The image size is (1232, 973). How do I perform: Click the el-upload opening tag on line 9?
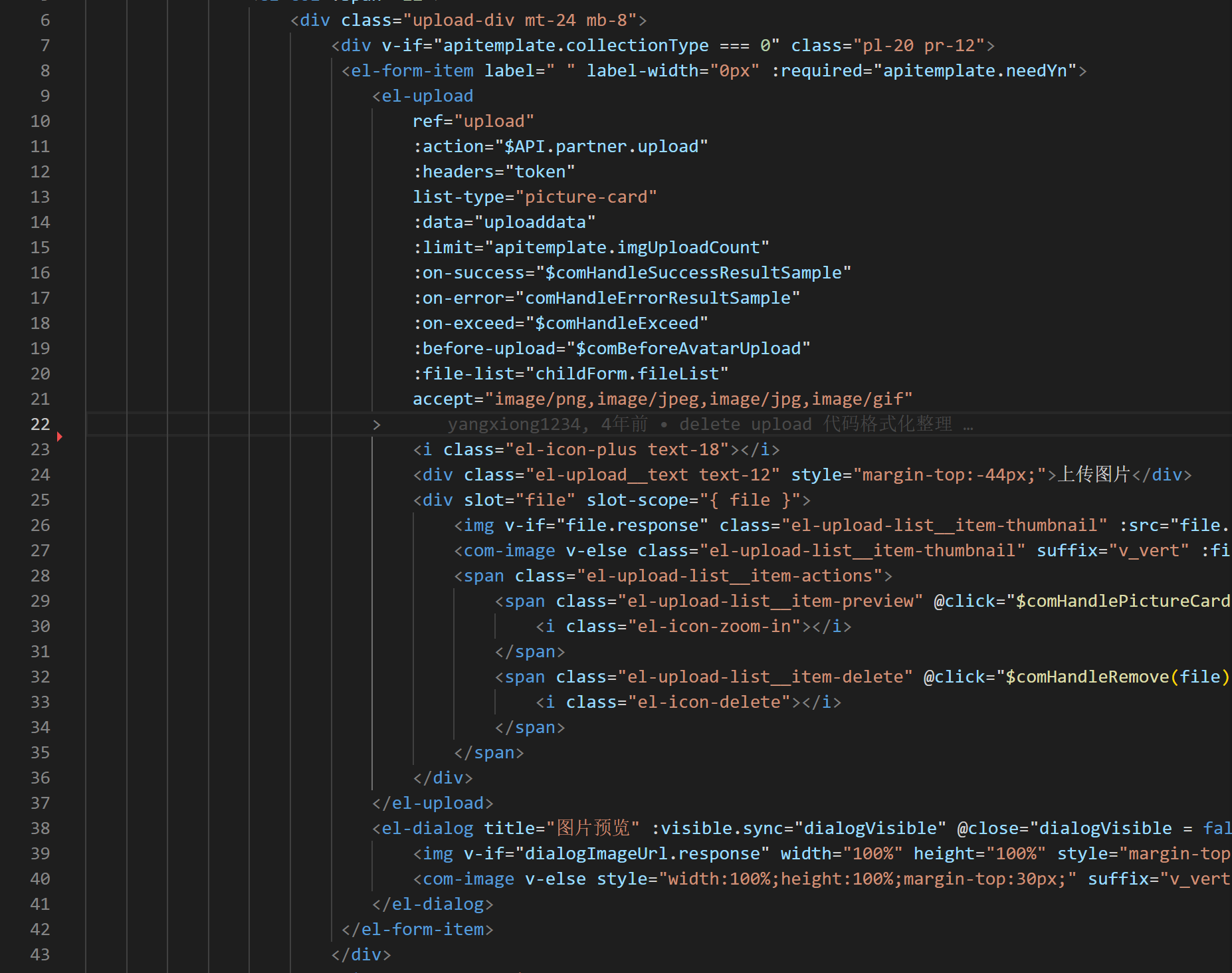(x=423, y=96)
